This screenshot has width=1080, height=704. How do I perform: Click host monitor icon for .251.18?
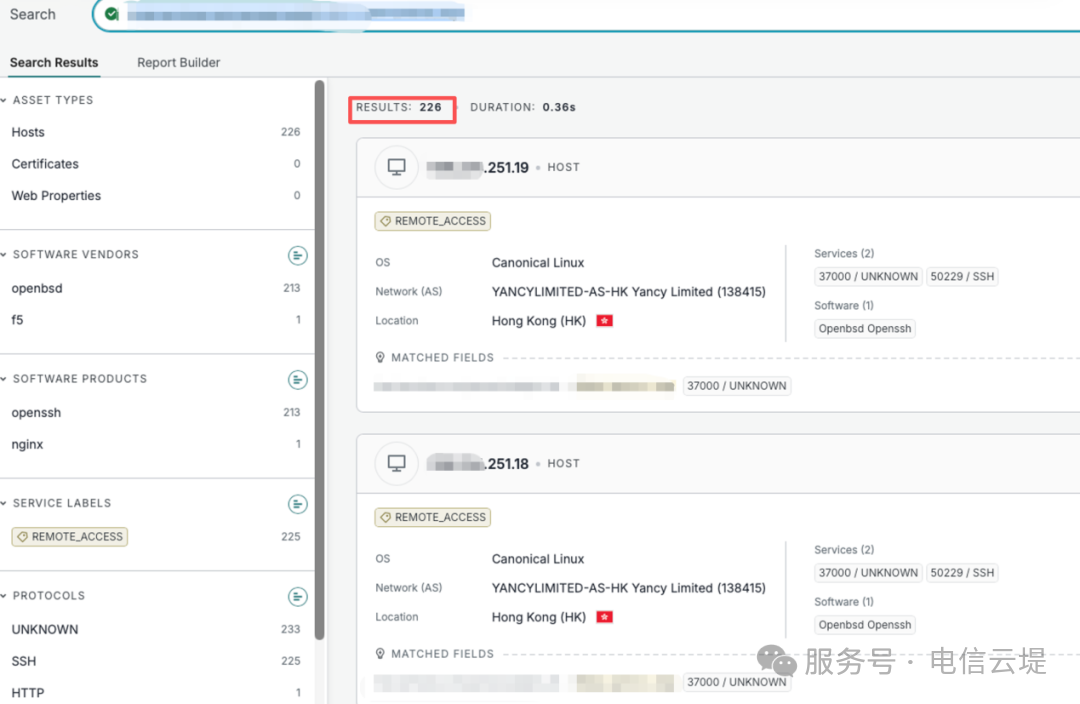click(397, 463)
